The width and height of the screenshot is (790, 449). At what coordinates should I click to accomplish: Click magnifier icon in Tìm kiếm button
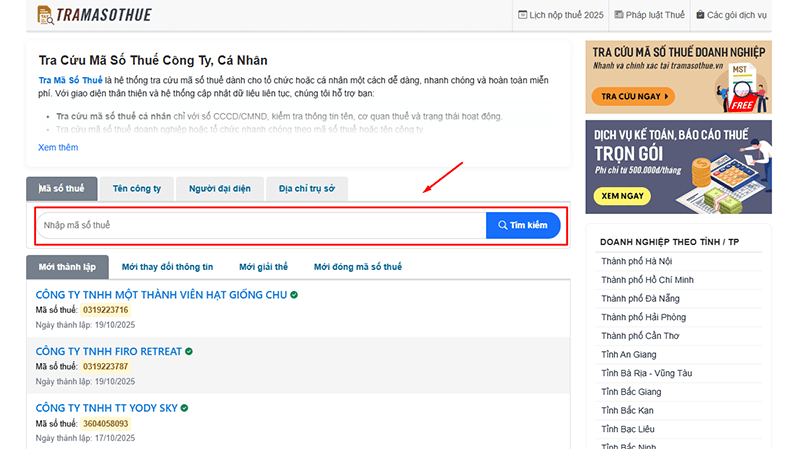[501, 226]
